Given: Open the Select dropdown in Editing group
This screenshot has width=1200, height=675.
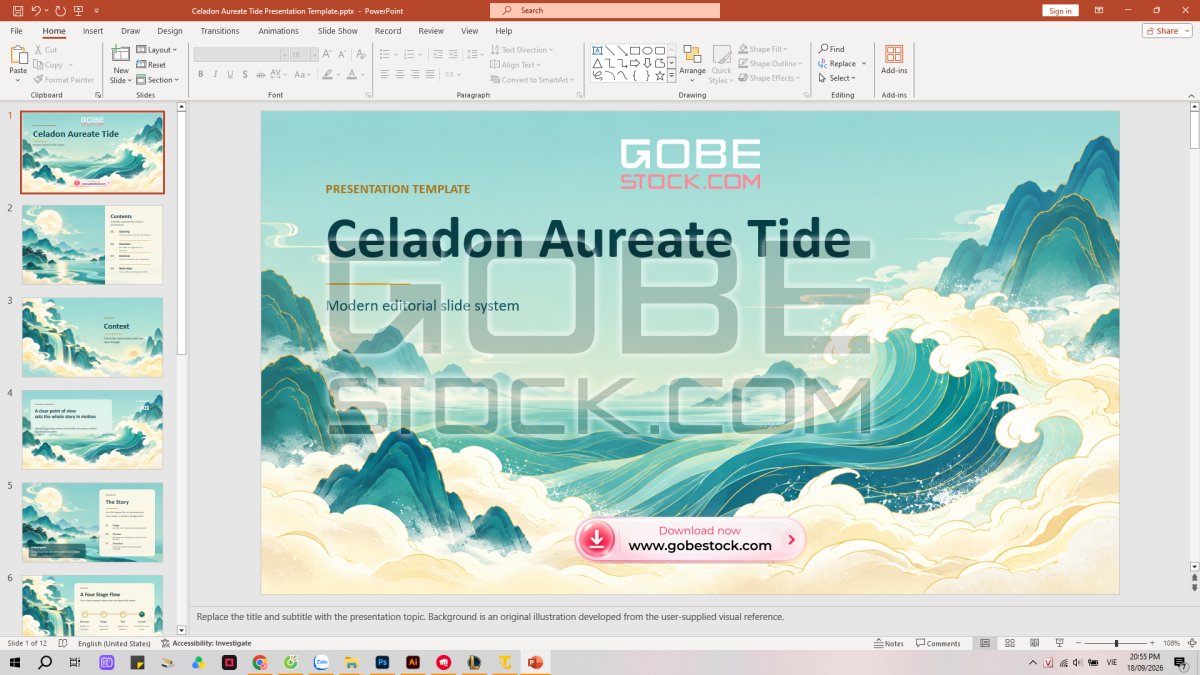Looking at the screenshot, I should pos(835,78).
